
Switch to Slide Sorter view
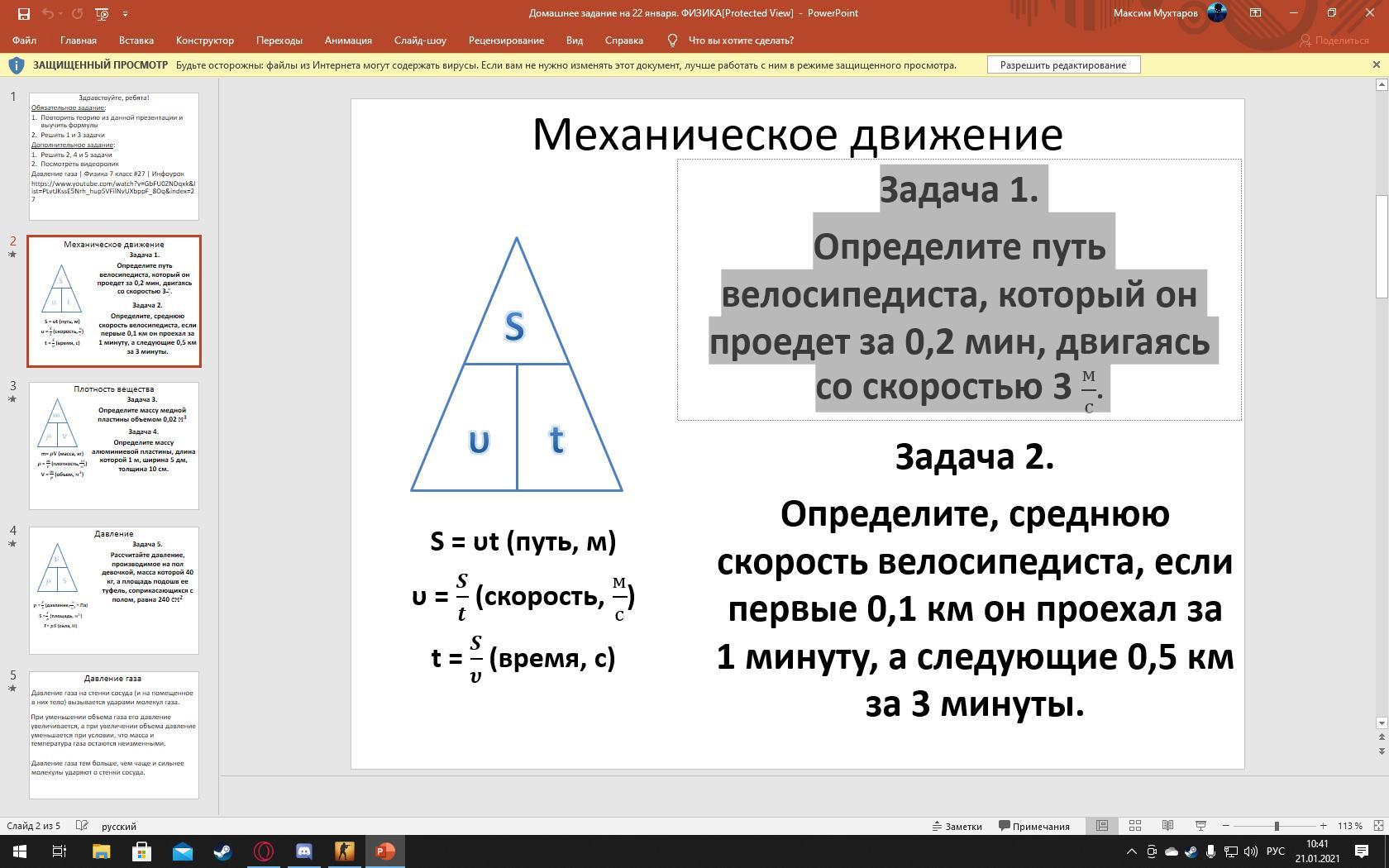(x=1135, y=826)
